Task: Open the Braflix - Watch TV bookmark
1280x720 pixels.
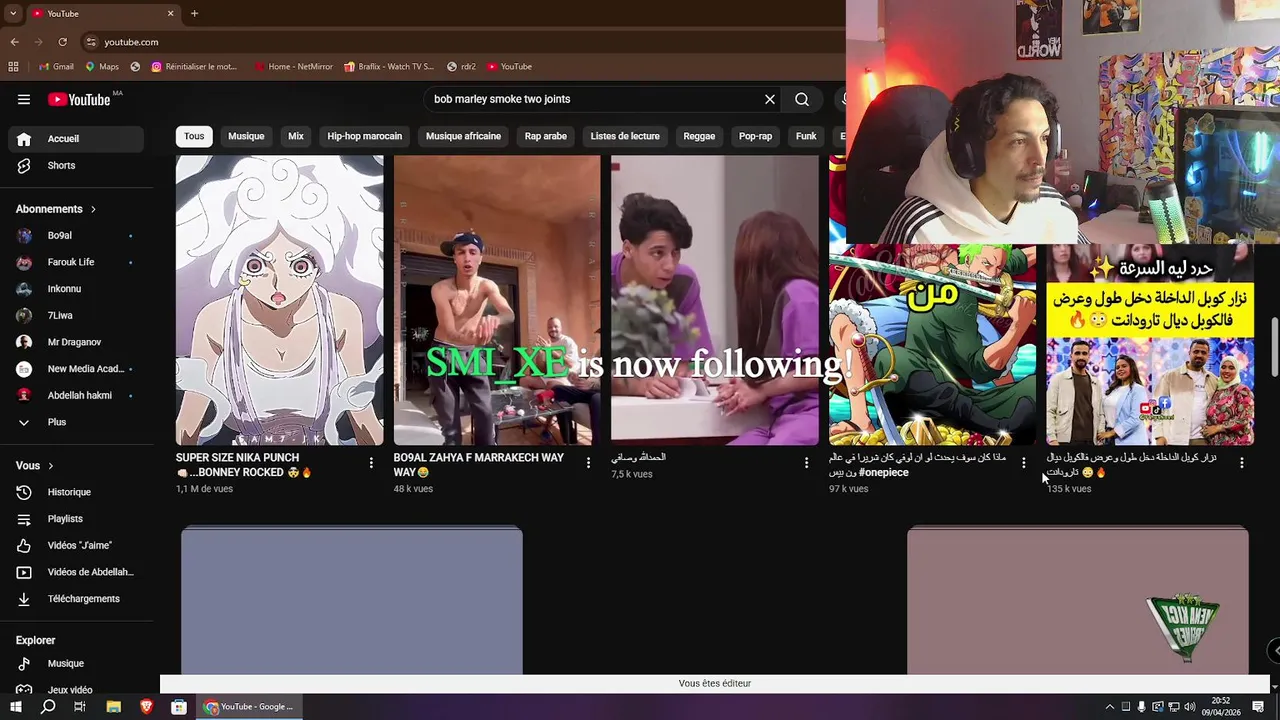Action: click(x=389, y=67)
